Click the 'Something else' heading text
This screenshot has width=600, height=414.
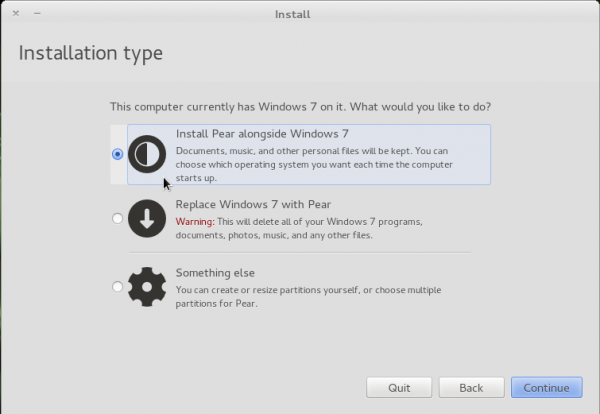coord(215,273)
